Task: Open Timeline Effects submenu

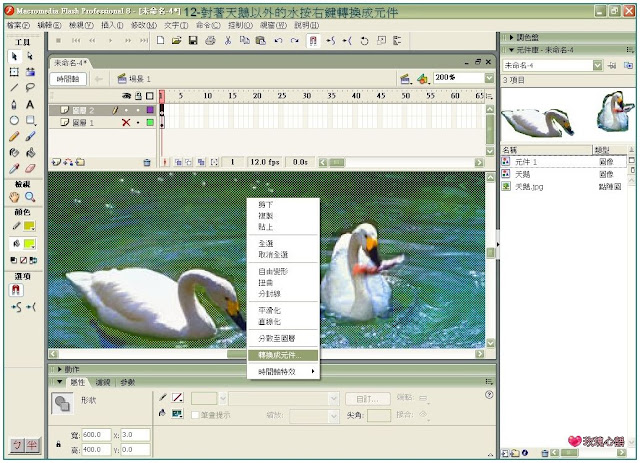Action: (283, 372)
